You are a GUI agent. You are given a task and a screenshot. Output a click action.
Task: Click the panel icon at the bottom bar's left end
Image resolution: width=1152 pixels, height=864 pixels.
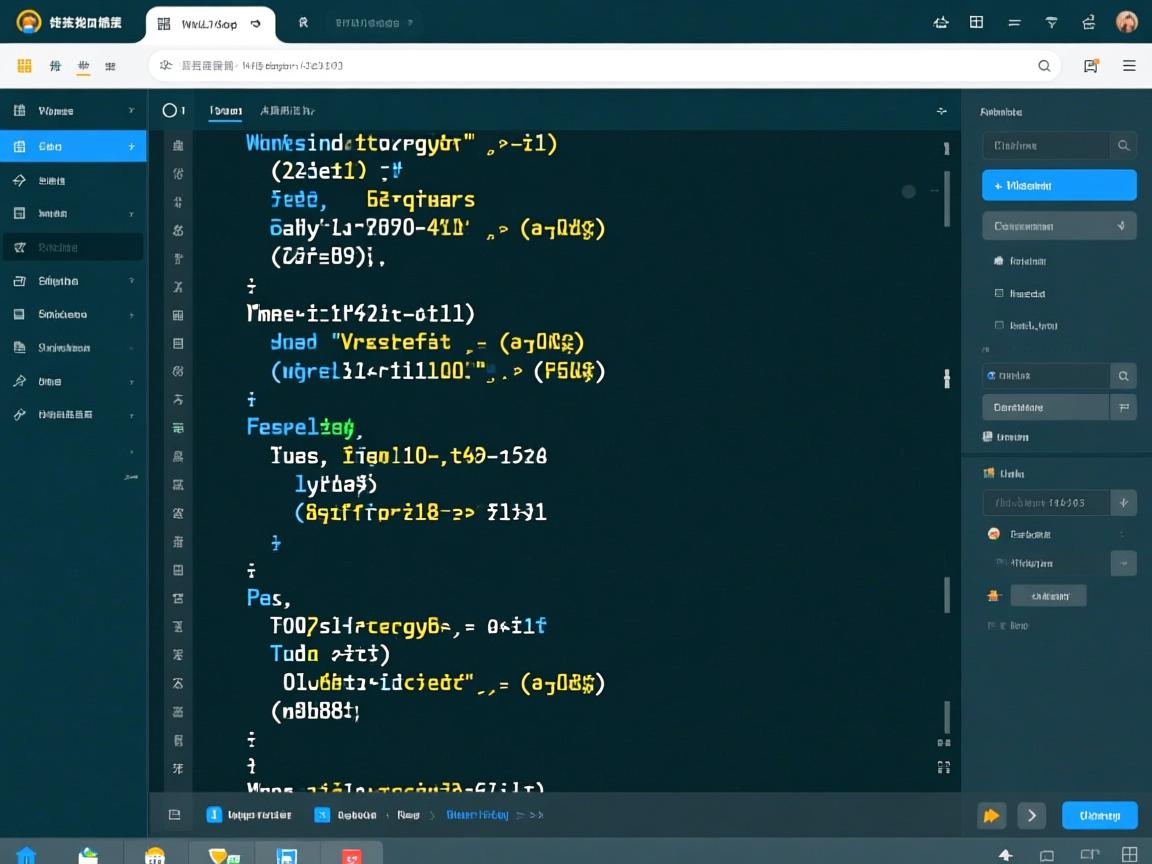(x=174, y=815)
